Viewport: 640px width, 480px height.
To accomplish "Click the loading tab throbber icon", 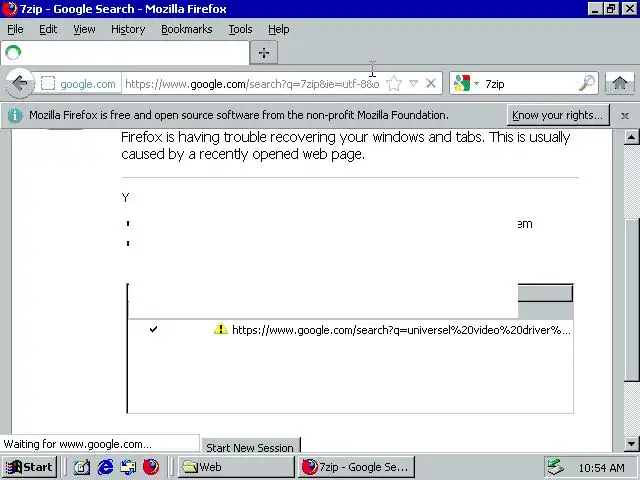I will tap(13, 52).
